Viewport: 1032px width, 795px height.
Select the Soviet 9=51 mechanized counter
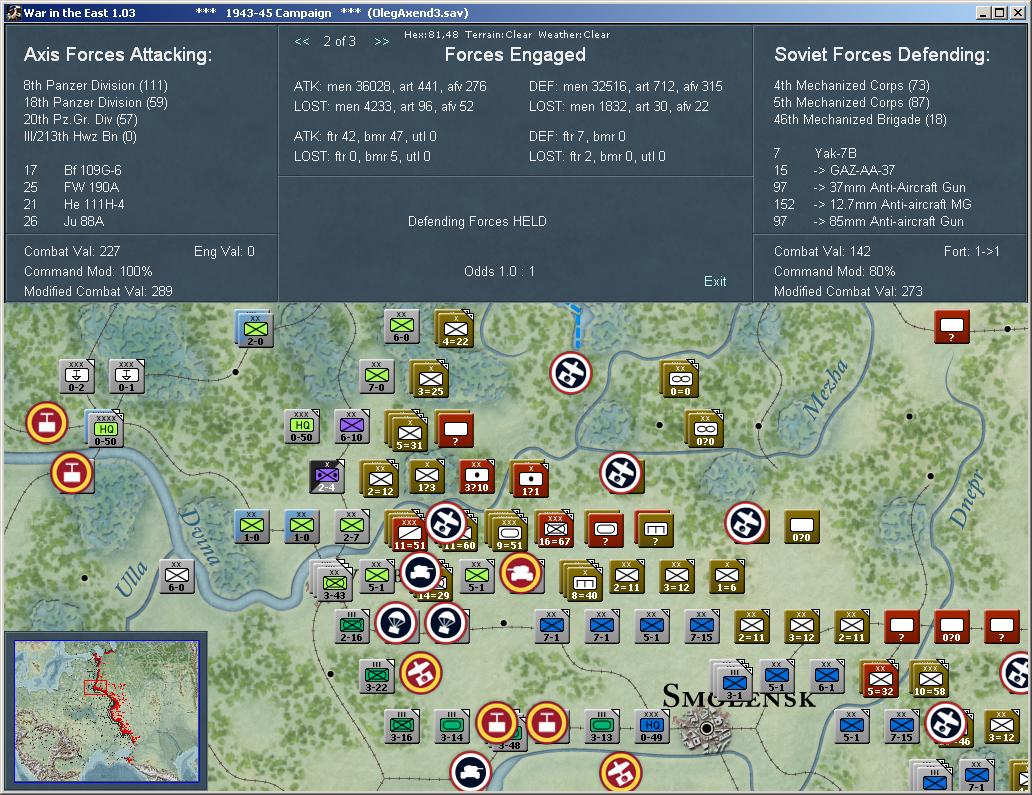click(509, 532)
